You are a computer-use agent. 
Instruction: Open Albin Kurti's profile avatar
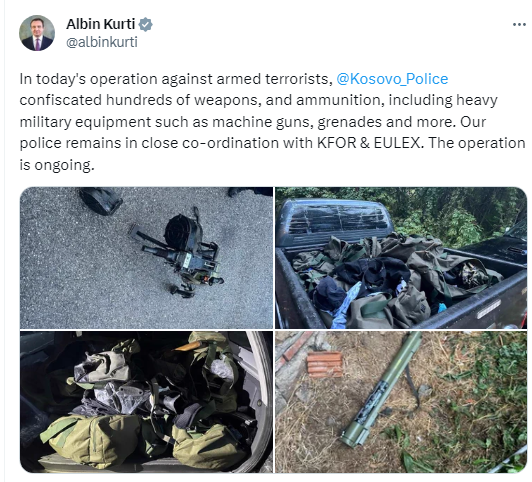point(37,33)
